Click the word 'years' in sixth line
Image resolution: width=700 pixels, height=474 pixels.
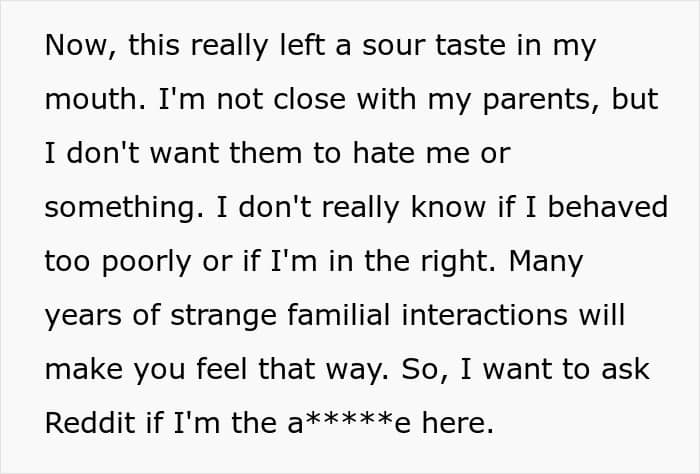[x=83, y=317]
